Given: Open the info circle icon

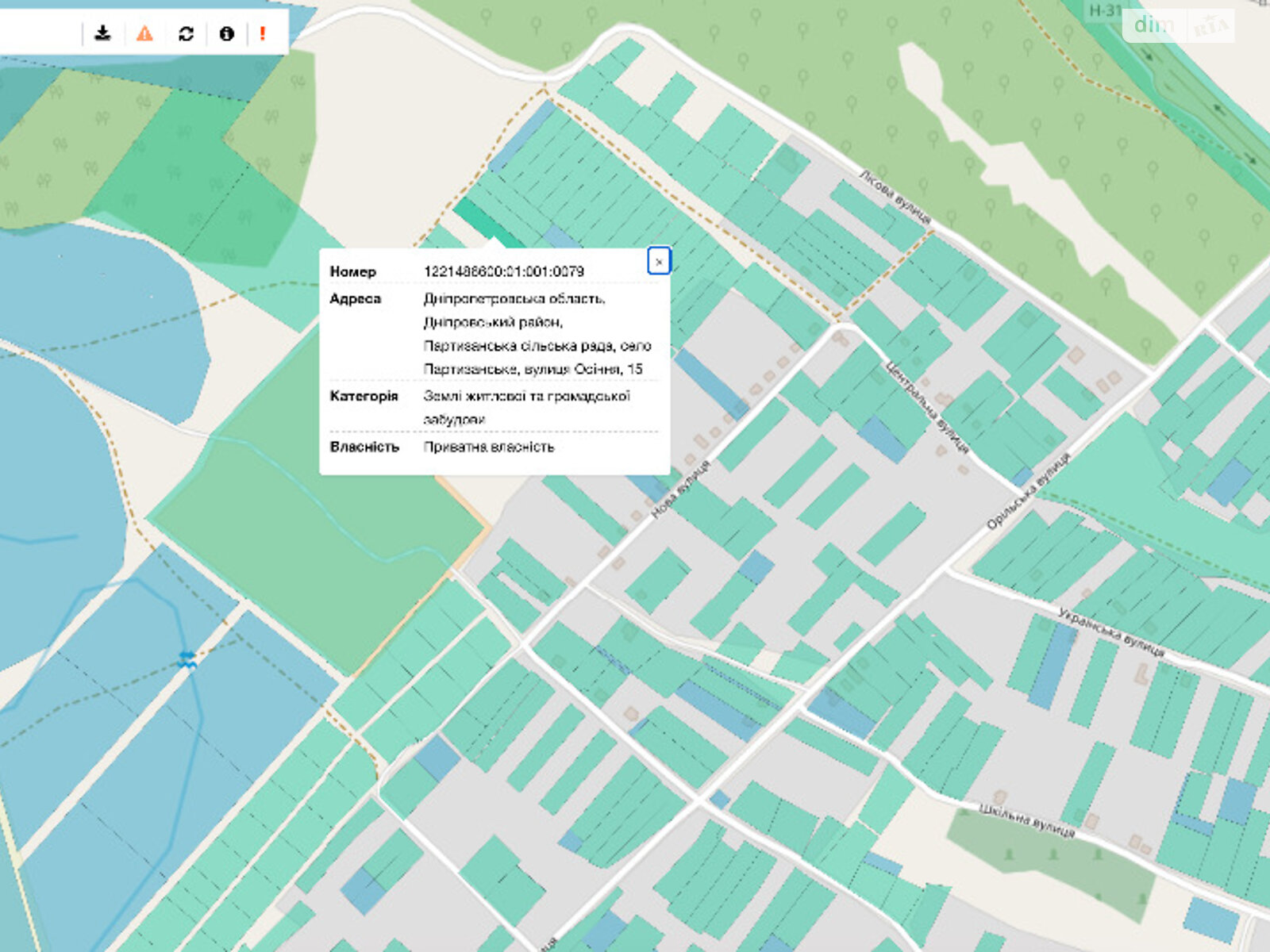Looking at the screenshot, I should pyautogui.click(x=226, y=33).
